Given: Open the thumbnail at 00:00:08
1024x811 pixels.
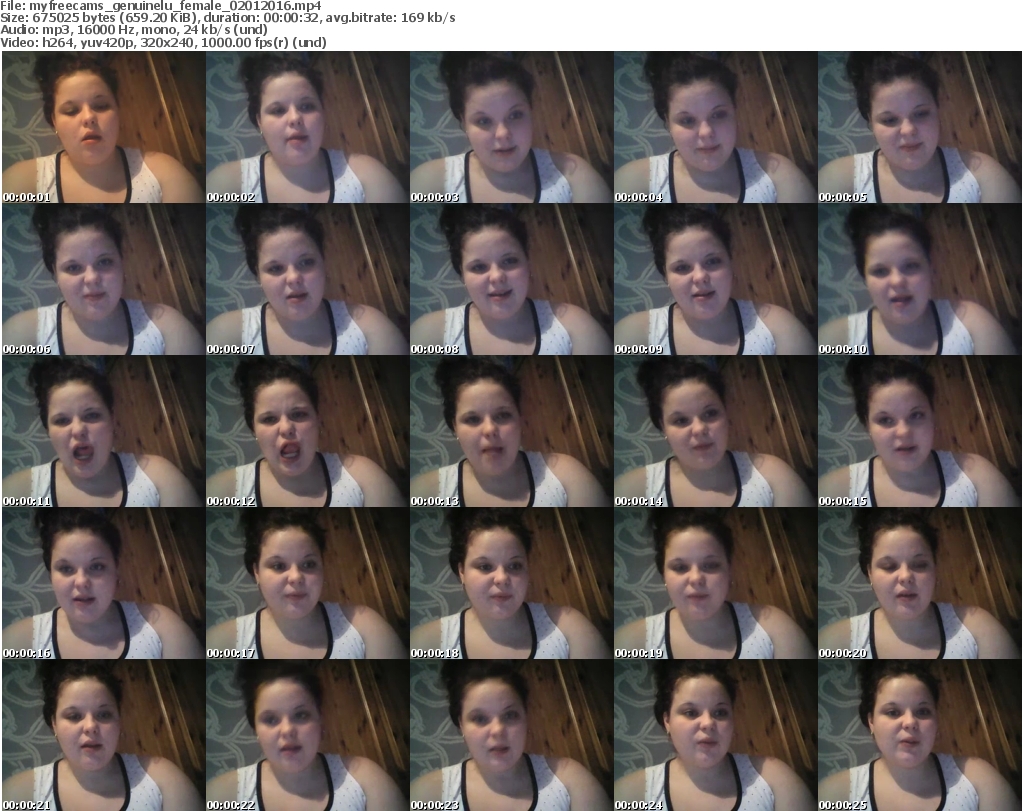Looking at the screenshot, I should click(511, 279).
